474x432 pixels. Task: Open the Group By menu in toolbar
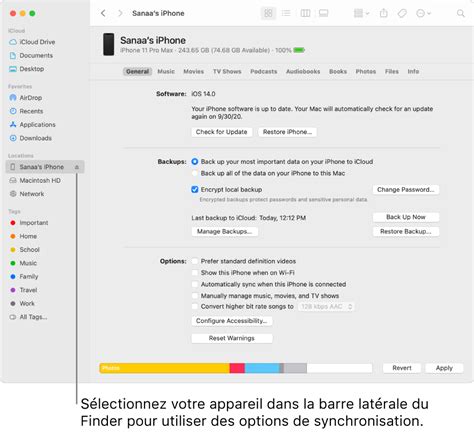click(361, 13)
